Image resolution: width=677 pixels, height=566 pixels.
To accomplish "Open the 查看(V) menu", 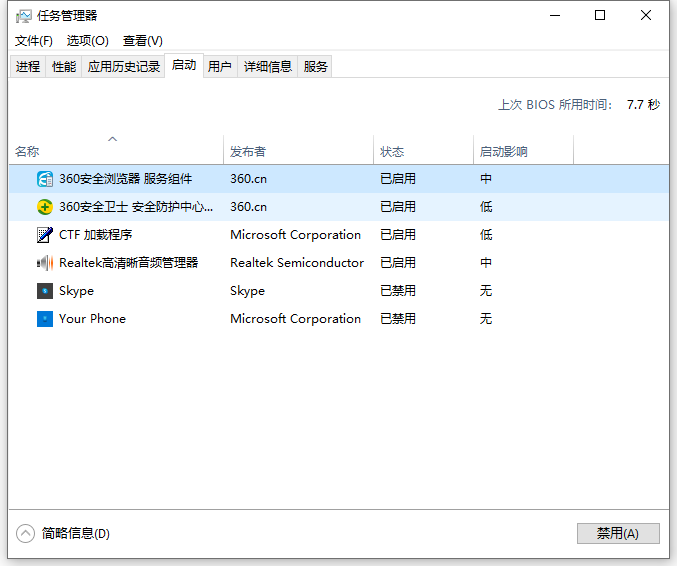I will coord(142,41).
